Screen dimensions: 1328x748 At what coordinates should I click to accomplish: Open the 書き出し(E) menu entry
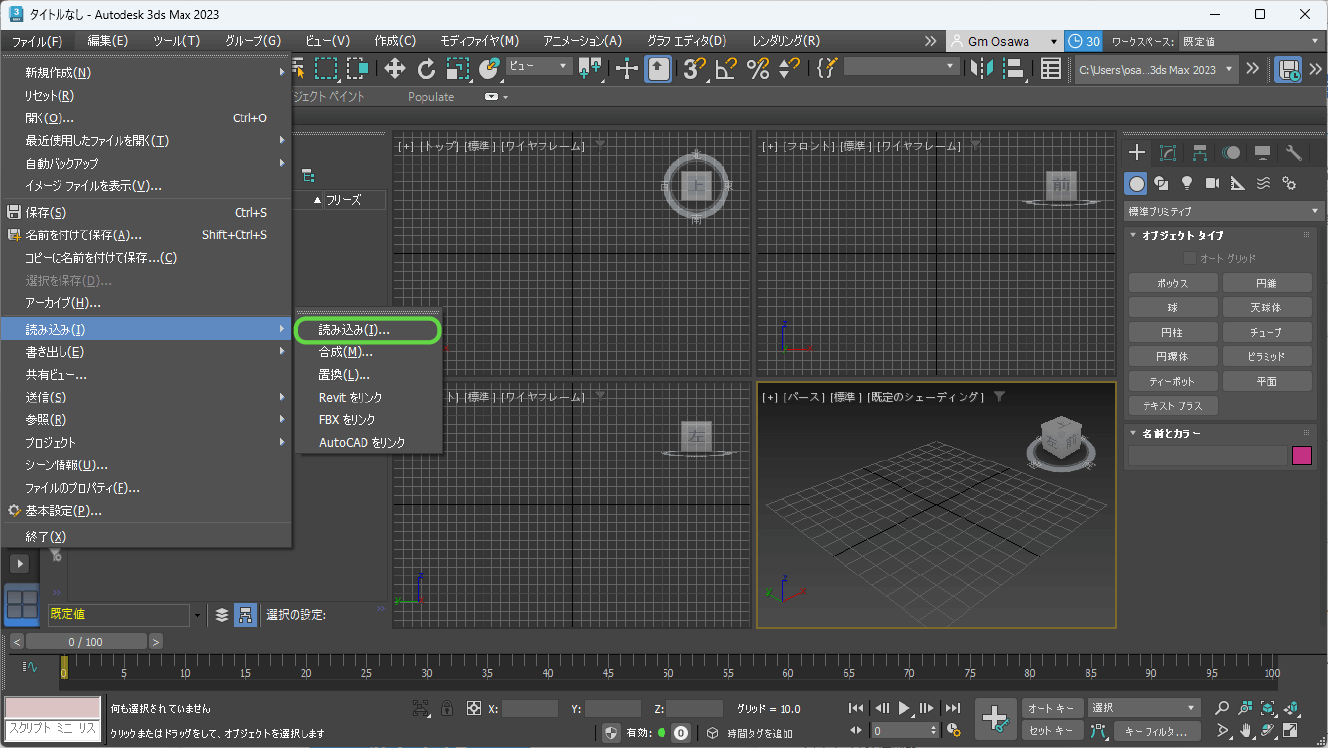tap(54, 352)
